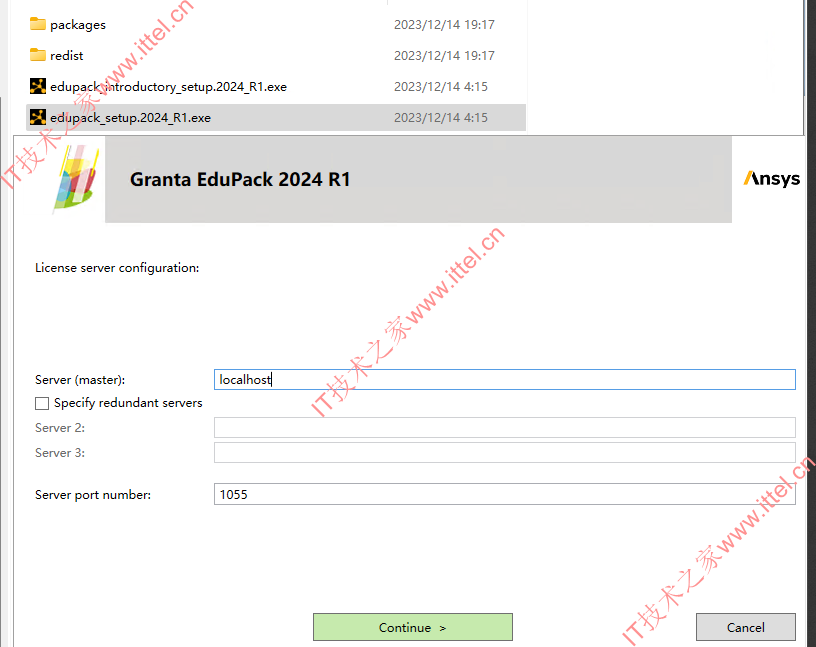Select the redist folder name
Viewport: 816px width, 647px height.
[67, 55]
